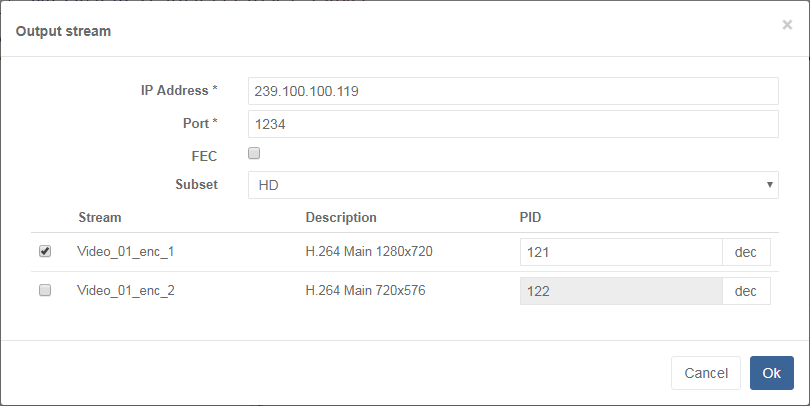Click the Port input field
The height and width of the screenshot is (407, 810).
tap(512, 124)
